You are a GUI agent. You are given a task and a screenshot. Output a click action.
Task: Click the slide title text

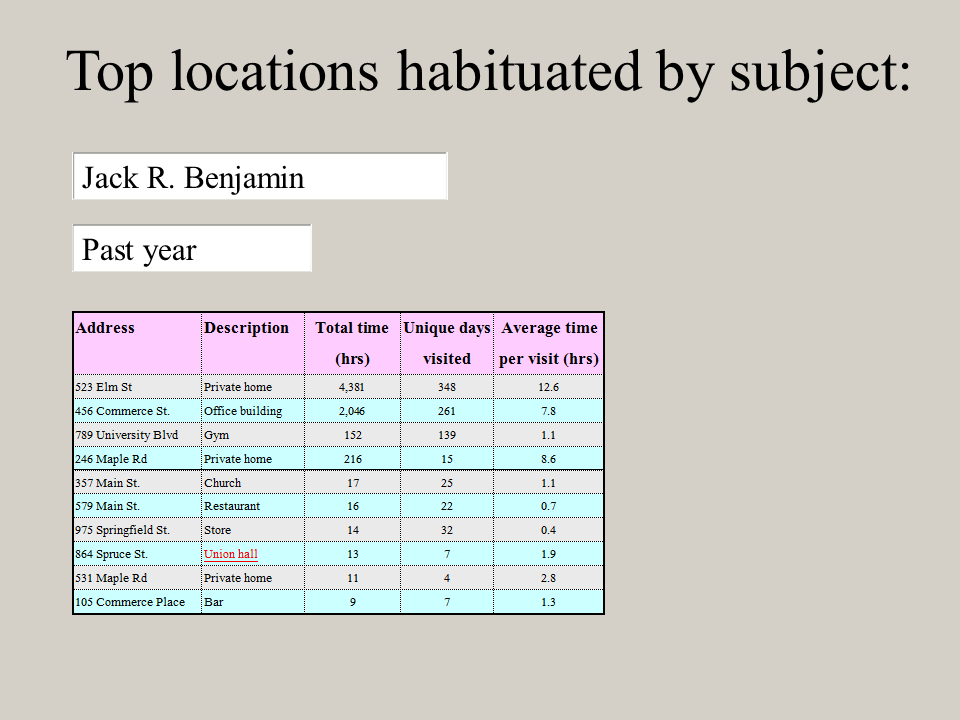point(488,71)
